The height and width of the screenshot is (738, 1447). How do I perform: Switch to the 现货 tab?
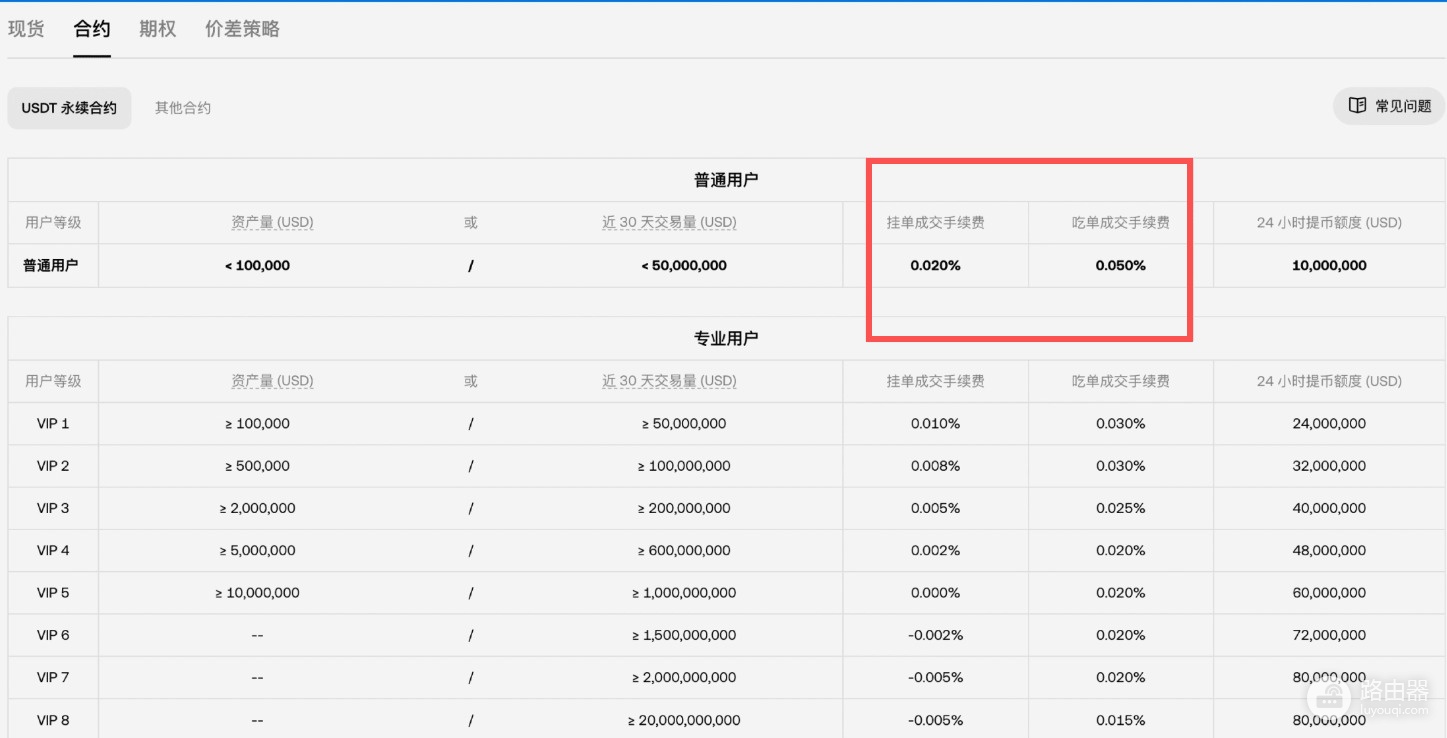point(26,29)
